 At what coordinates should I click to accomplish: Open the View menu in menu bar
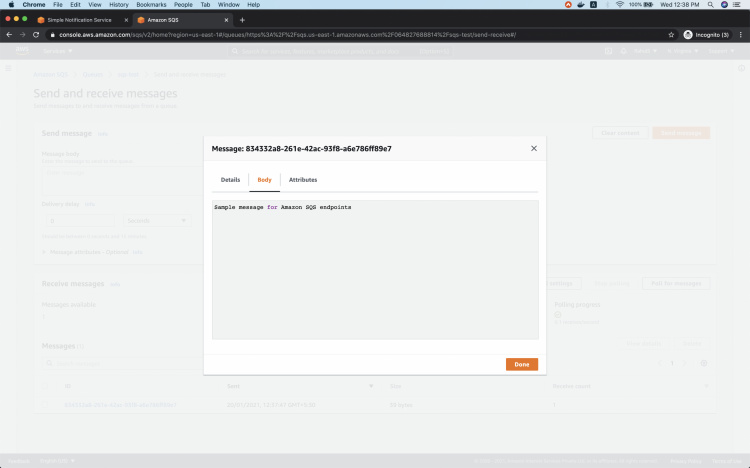tap(91, 5)
